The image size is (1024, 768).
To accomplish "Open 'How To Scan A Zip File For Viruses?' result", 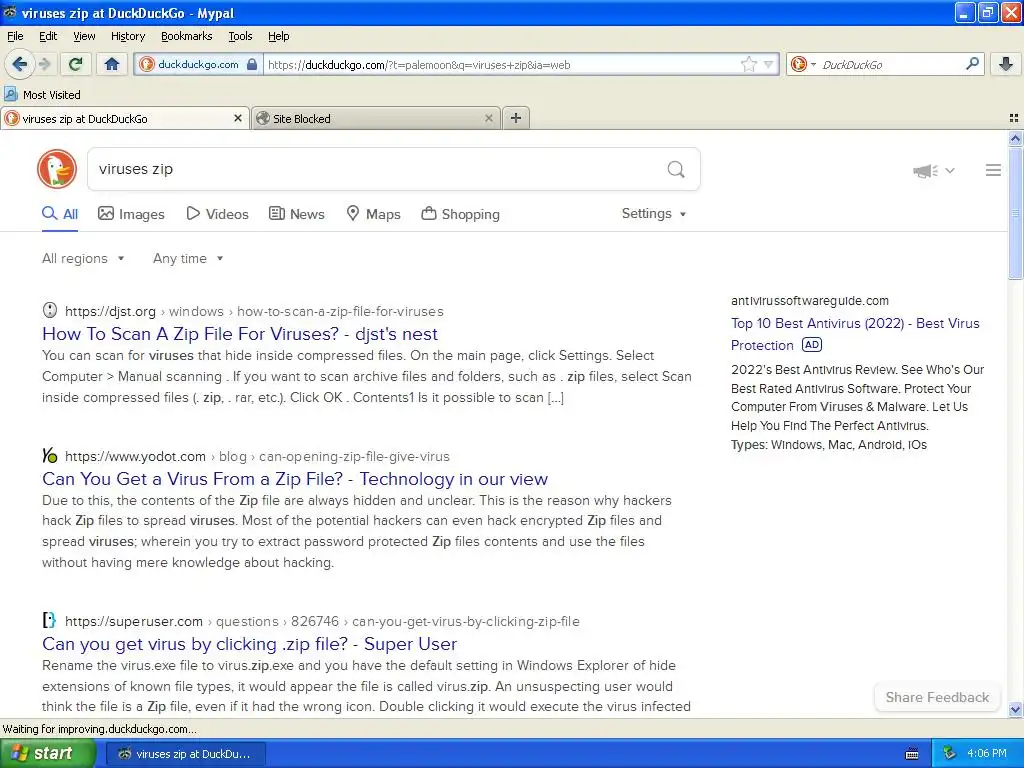I will [240, 334].
